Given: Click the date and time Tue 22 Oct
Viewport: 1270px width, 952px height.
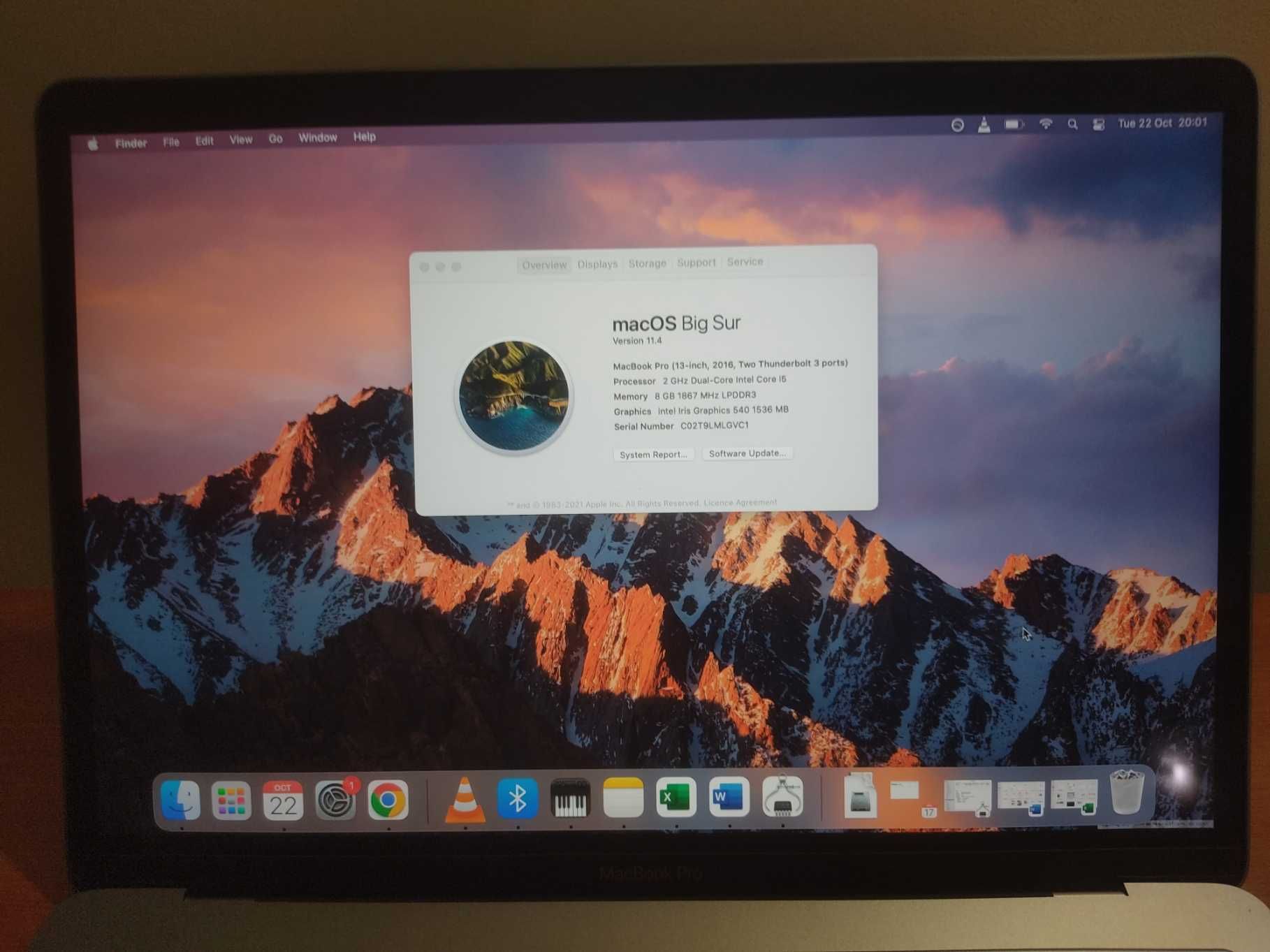Looking at the screenshot, I should (1162, 123).
